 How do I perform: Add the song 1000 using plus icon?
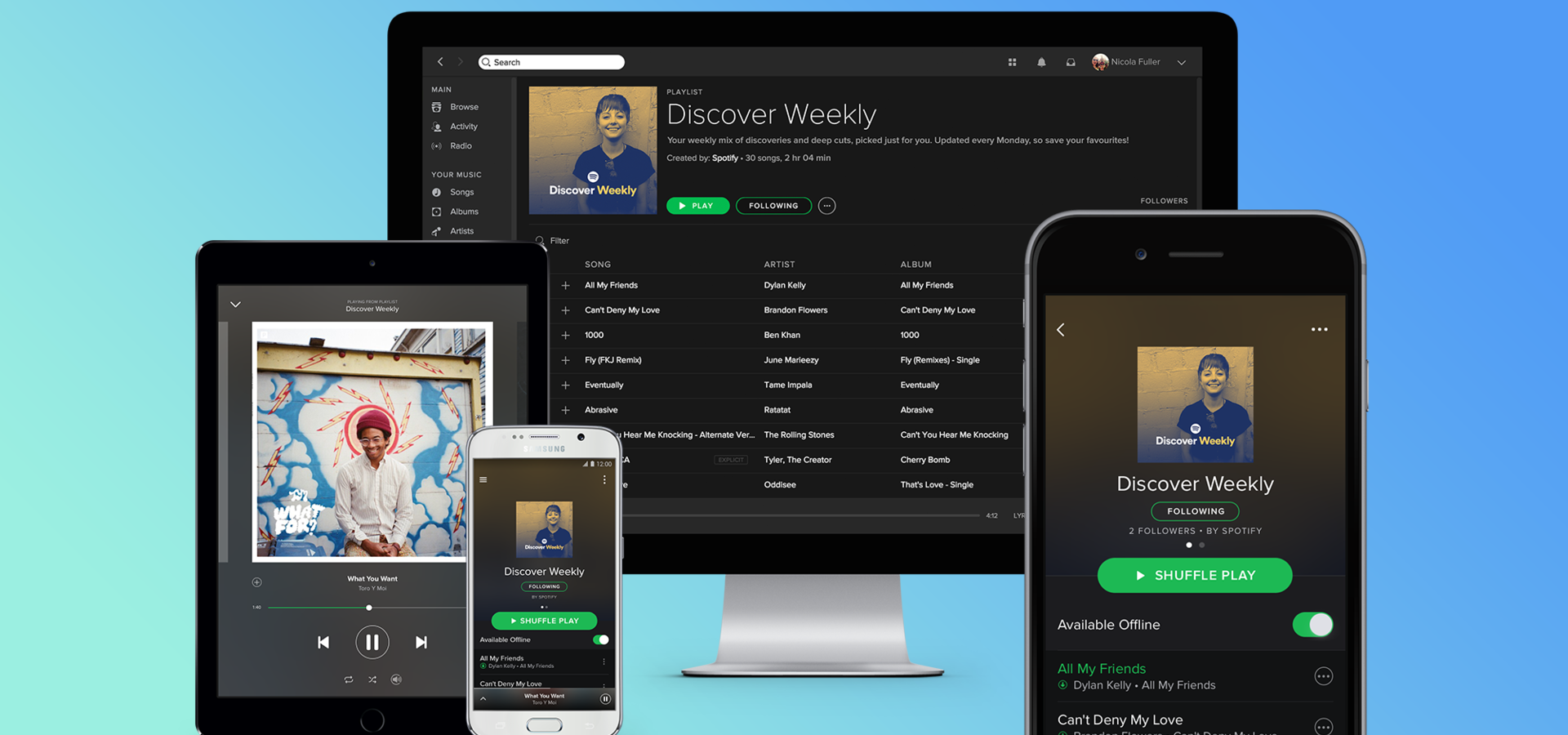[x=565, y=336]
